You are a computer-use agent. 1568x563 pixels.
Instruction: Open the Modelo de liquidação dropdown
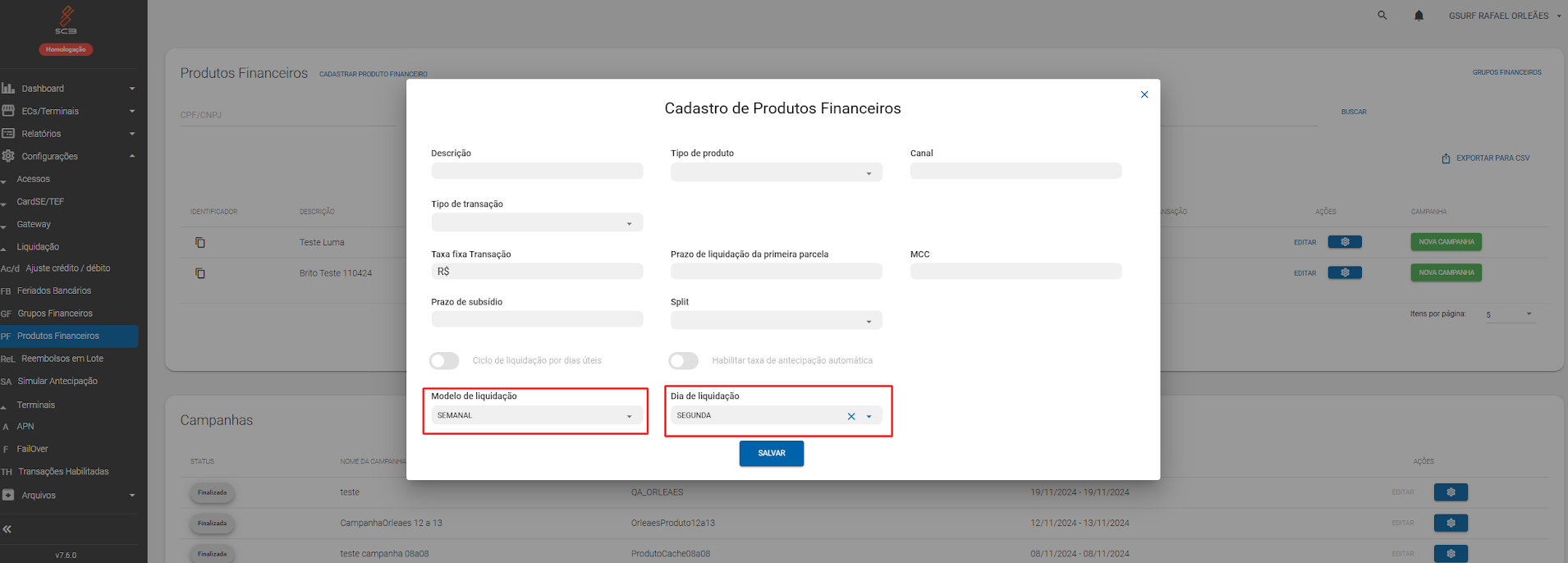(536, 416)
